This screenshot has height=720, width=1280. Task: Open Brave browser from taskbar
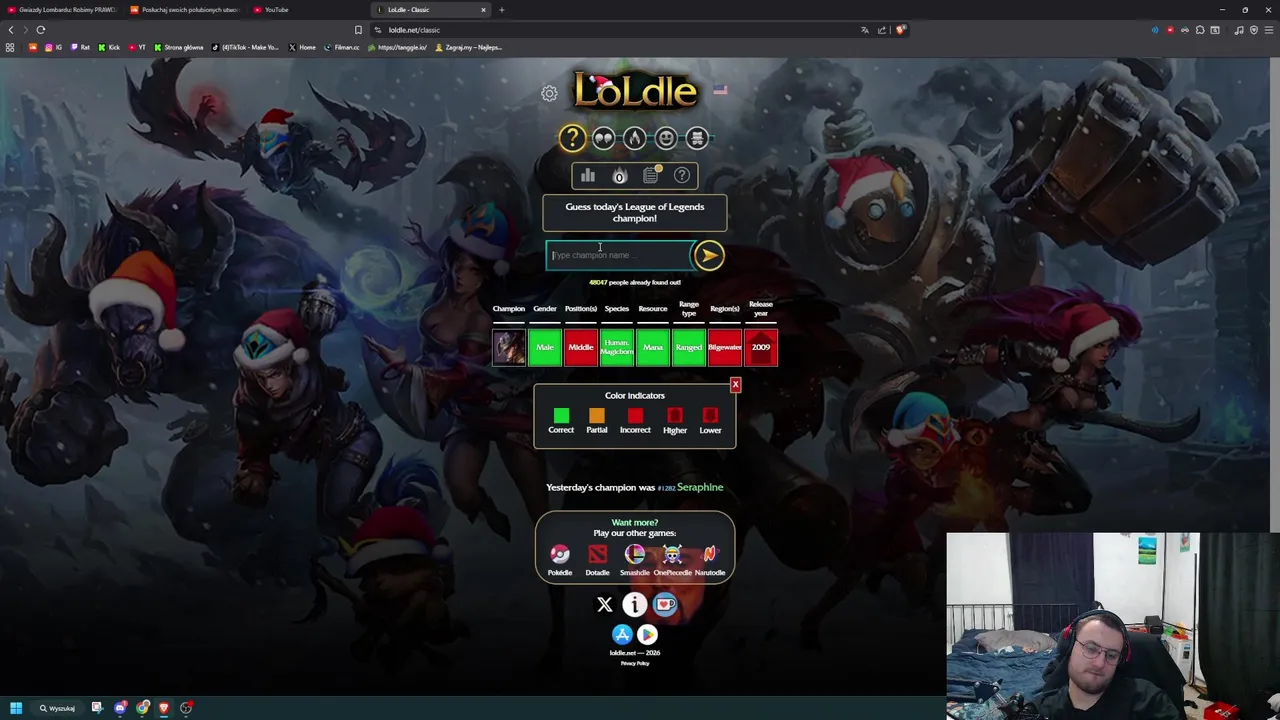pos(164,708)
